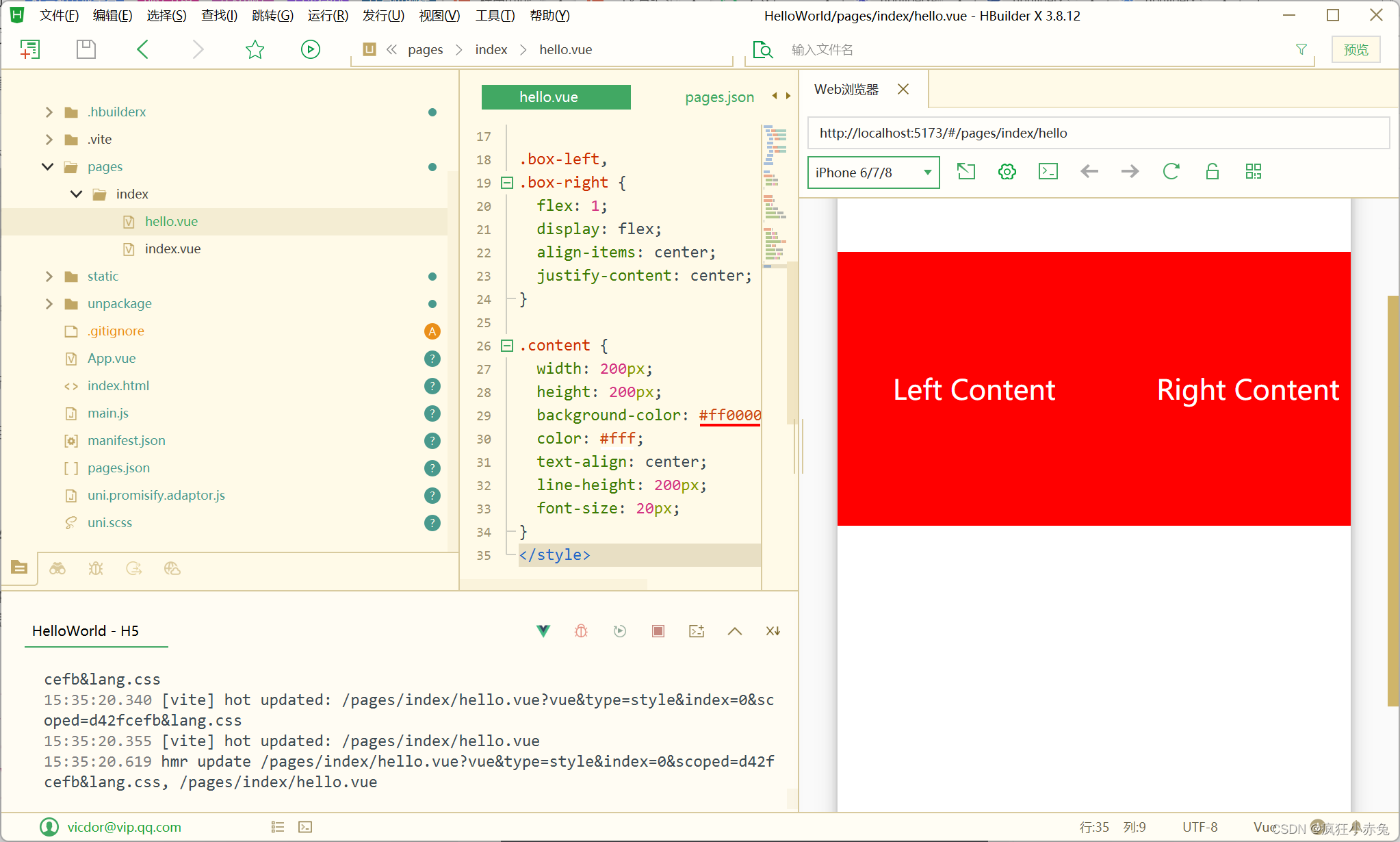Image resolution: width=1400 pixels, height=842 pixels.
Task: Open the debug bug sidebar icon
Action: (x=96, y=568)
